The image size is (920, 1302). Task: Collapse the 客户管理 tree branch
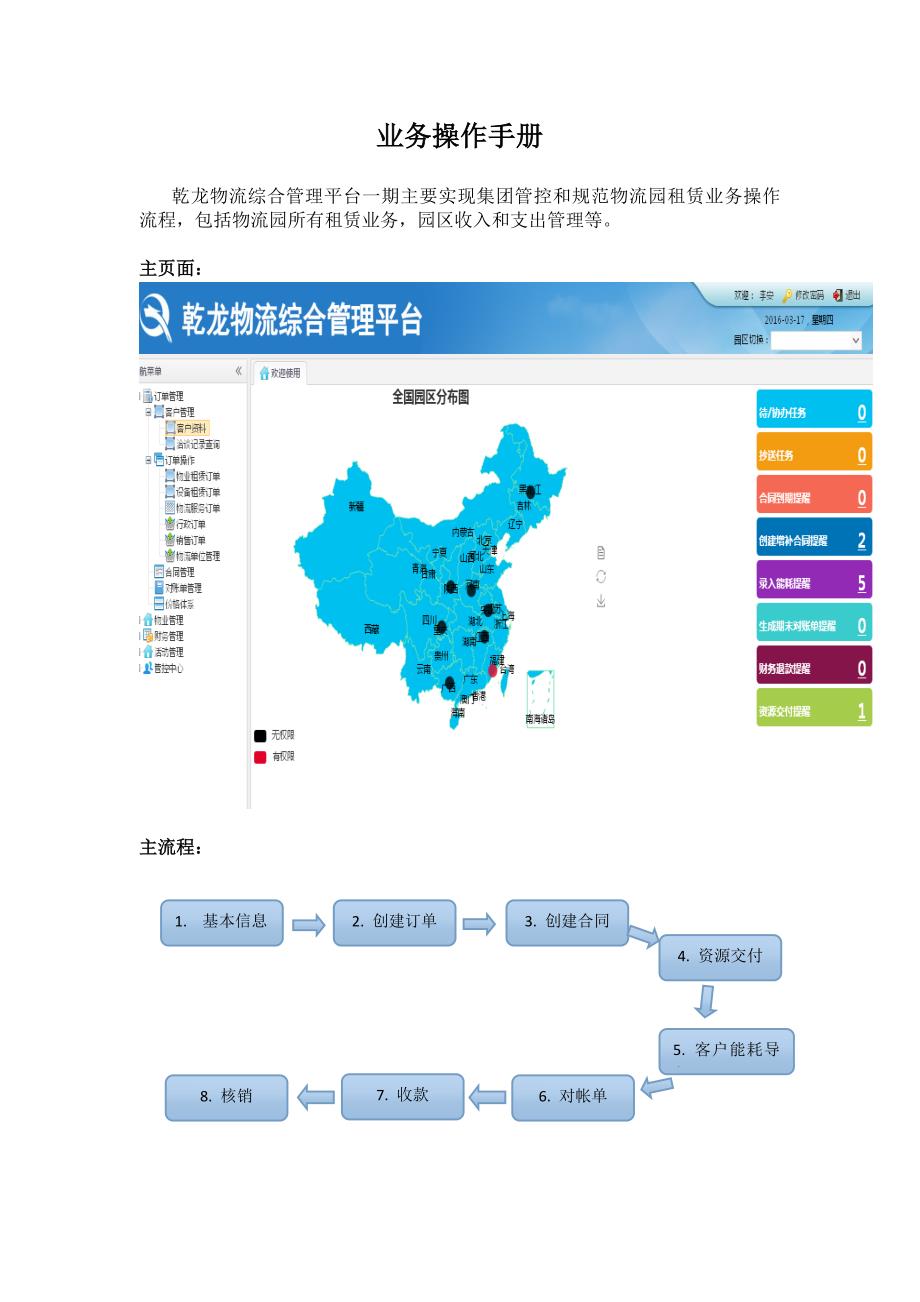[x=148, y=412]
